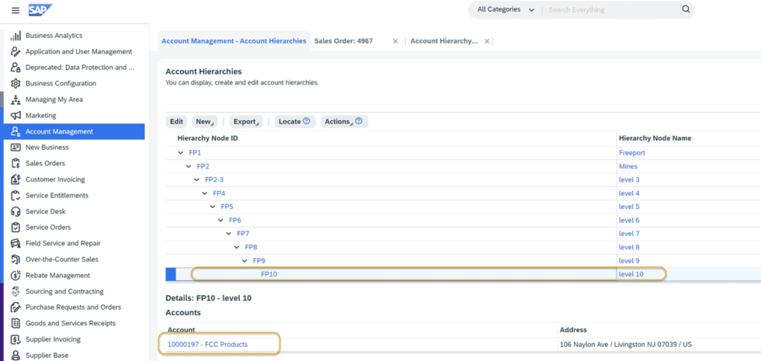
Task: Open the hamburger navigation menu
Action: (16, 10)
